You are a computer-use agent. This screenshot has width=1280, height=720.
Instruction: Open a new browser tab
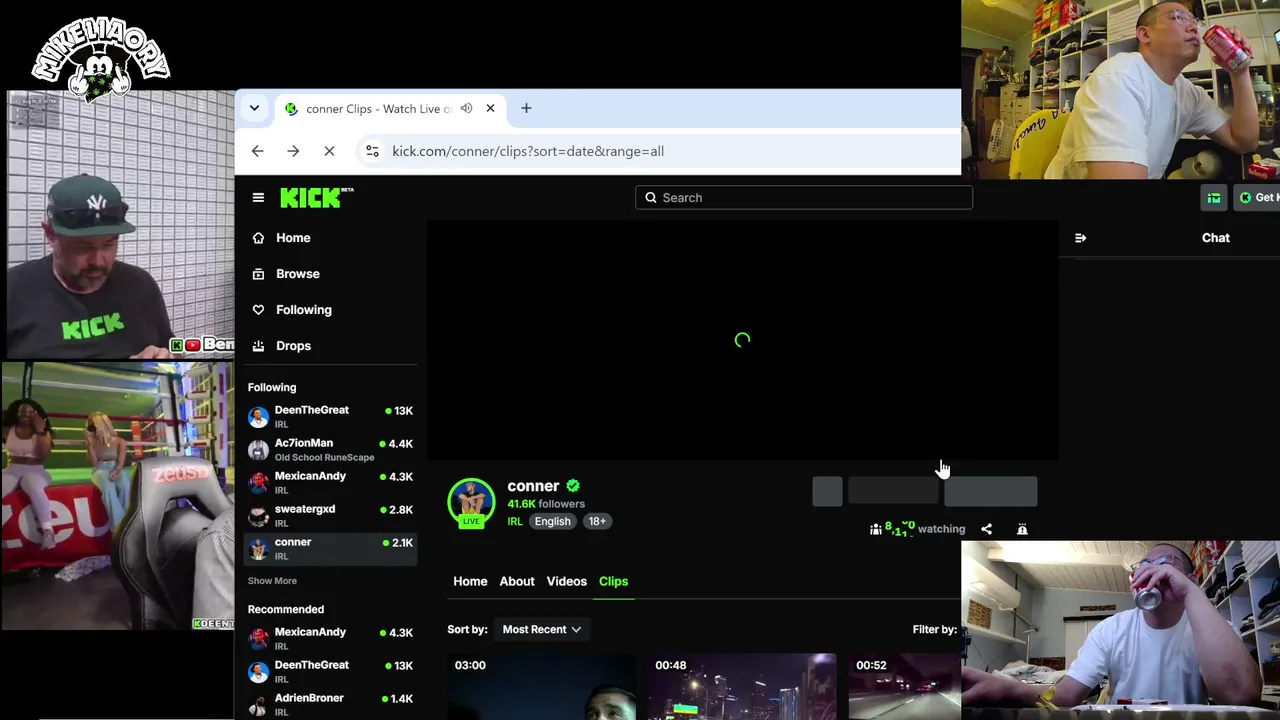point(526,108)
